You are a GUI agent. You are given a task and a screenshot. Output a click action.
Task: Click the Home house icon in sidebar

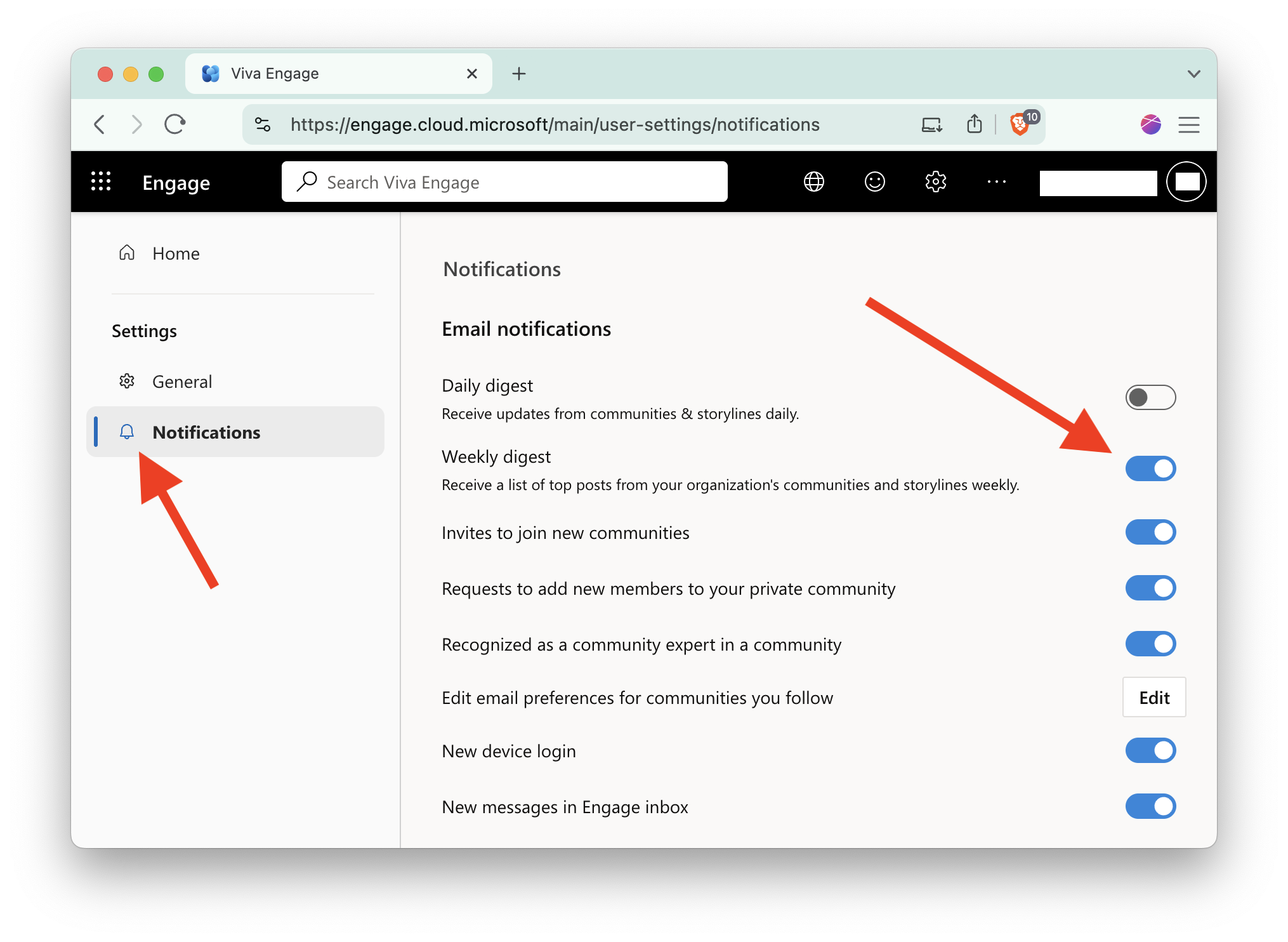pos(127,253)
